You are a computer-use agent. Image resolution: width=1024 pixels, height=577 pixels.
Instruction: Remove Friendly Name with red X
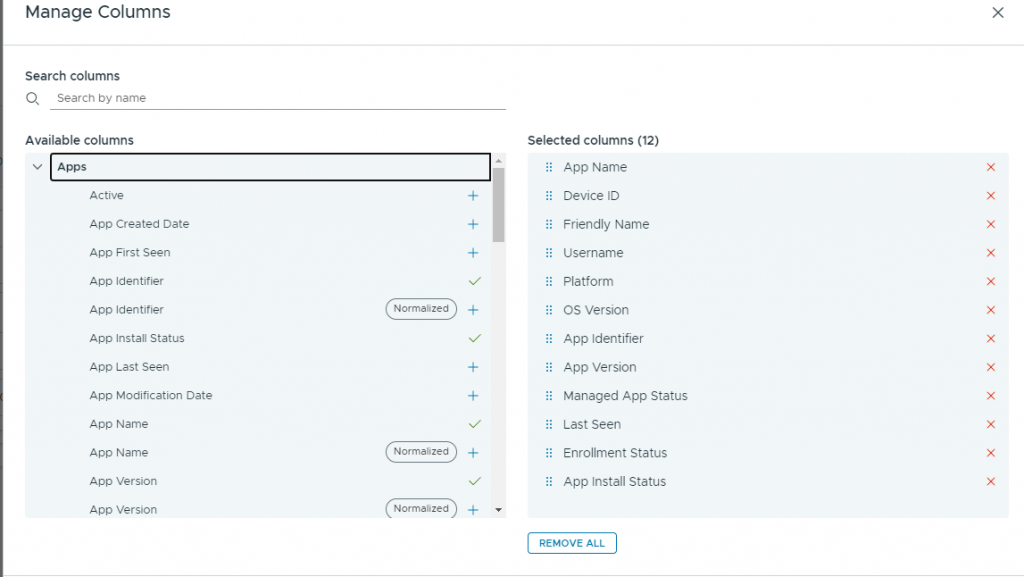click(x=991, y=224)
